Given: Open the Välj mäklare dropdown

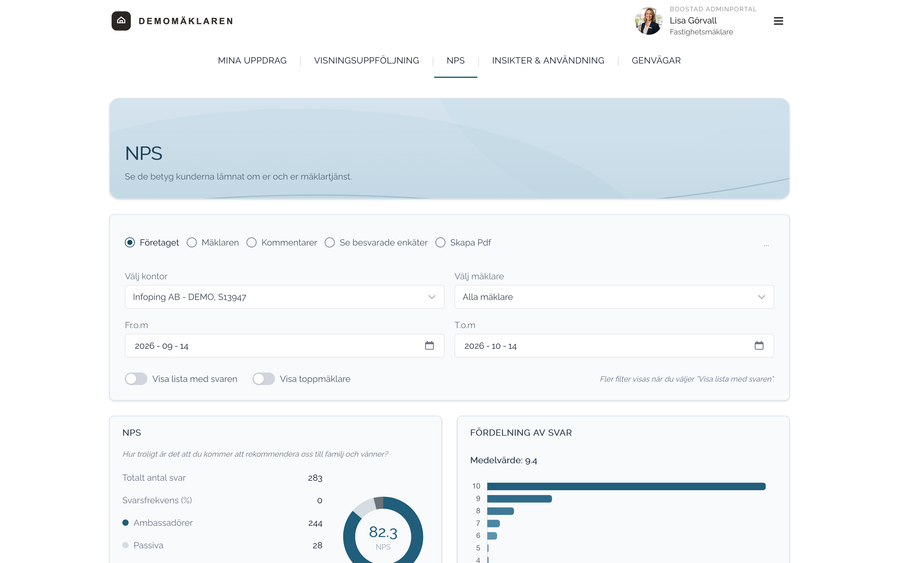Looking at the screenshot, I should pyautogui.click(x=614, y=297).
